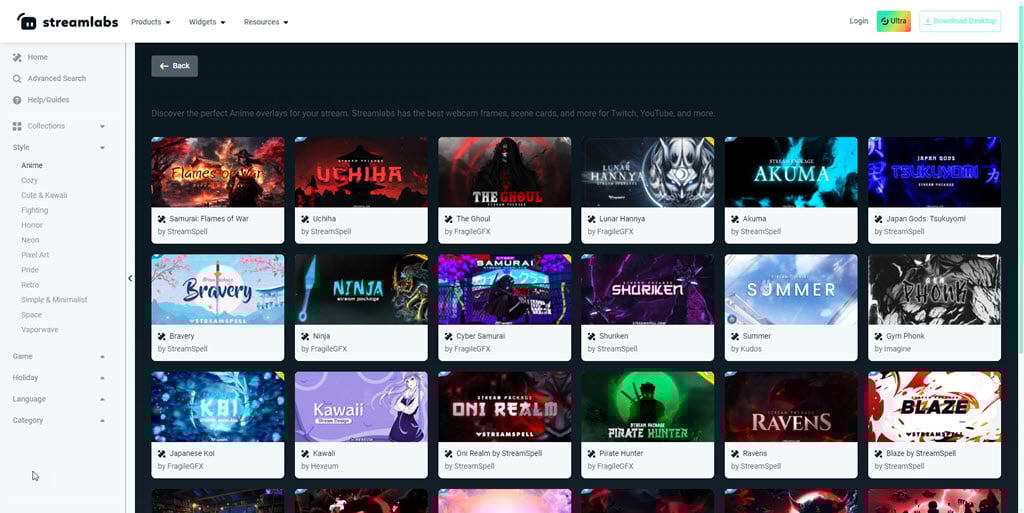Select the Pixel Art style filter
The image size is (1024, 513).
(x=35, y=255)
